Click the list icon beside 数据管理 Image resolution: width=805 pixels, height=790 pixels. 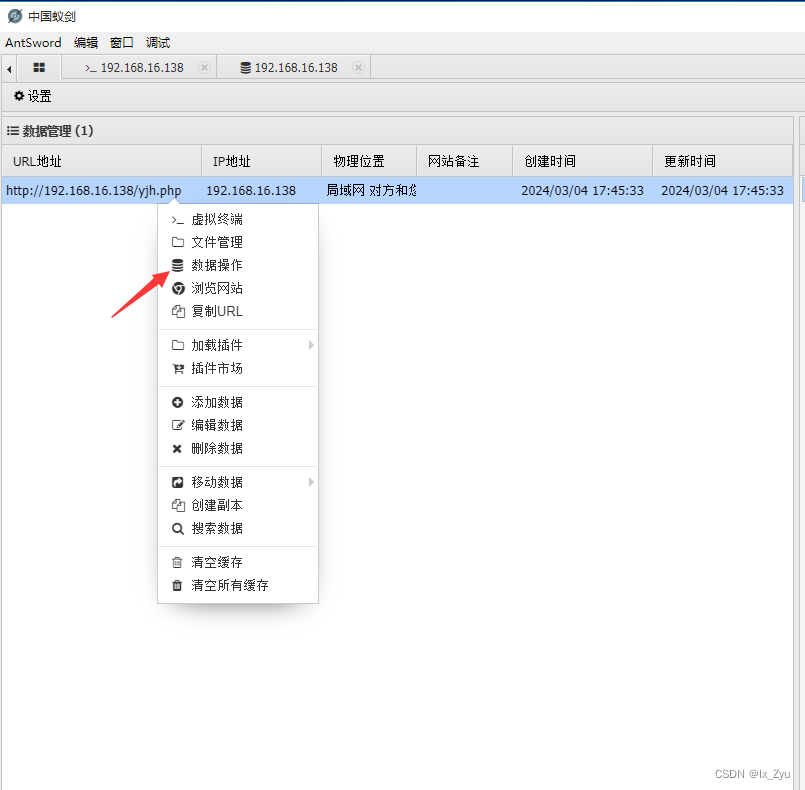pyautogui.click(x=13, y=131)
